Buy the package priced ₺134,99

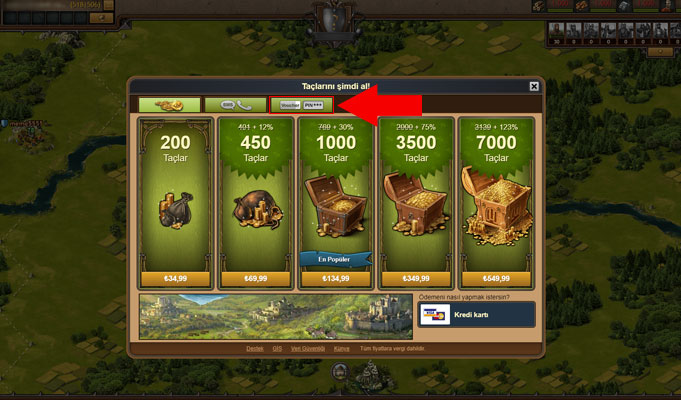336,278
